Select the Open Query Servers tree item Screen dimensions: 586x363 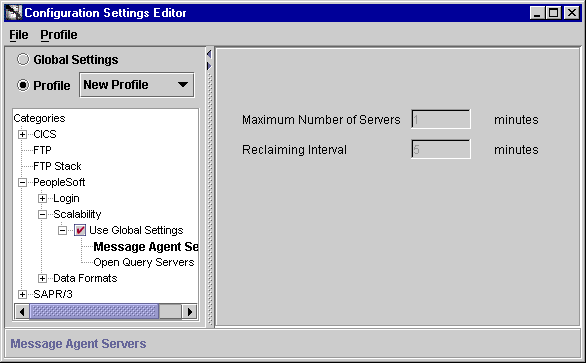click(144, 262)
